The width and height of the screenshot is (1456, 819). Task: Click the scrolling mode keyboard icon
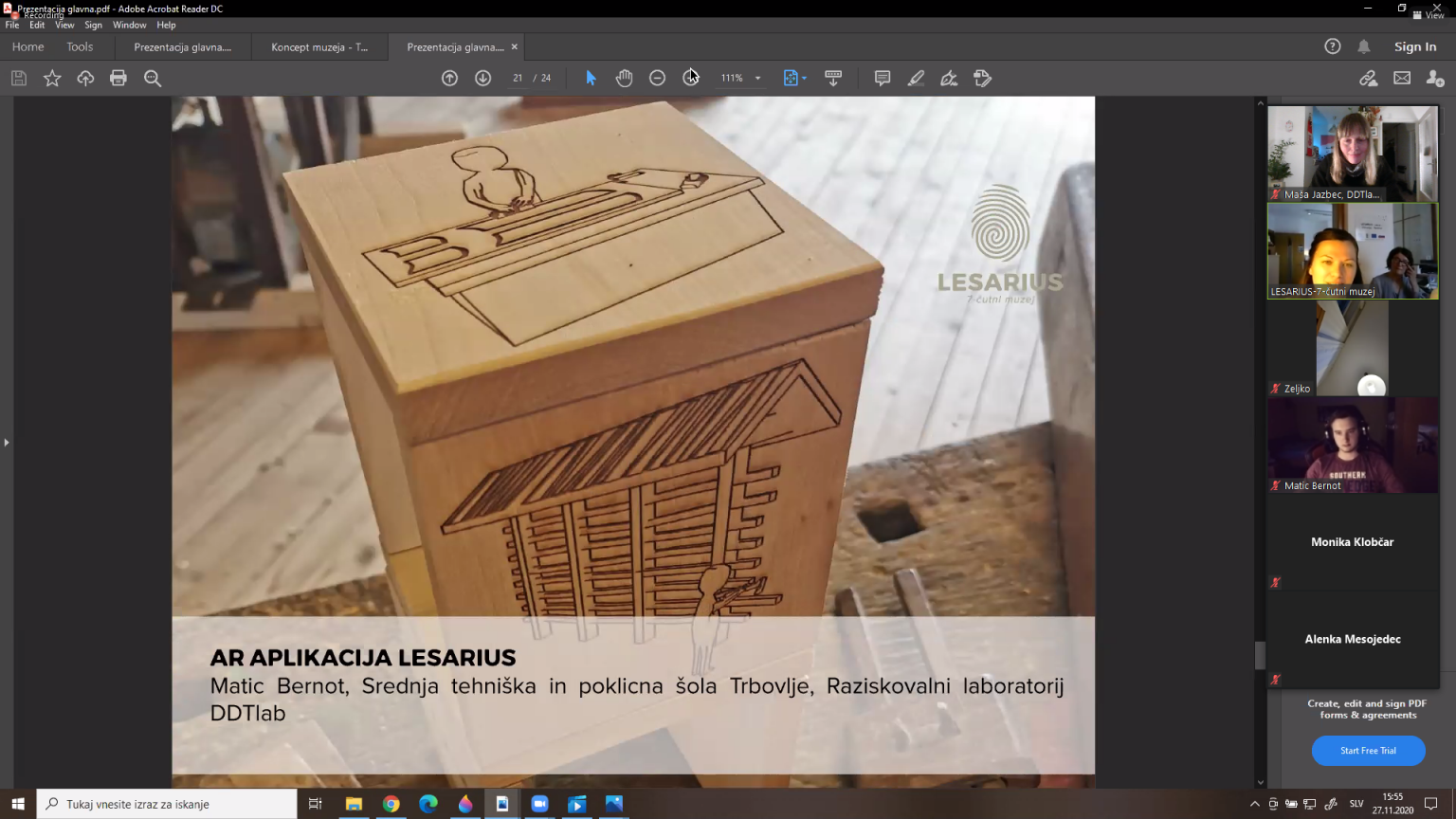click(x=833, y=78)
